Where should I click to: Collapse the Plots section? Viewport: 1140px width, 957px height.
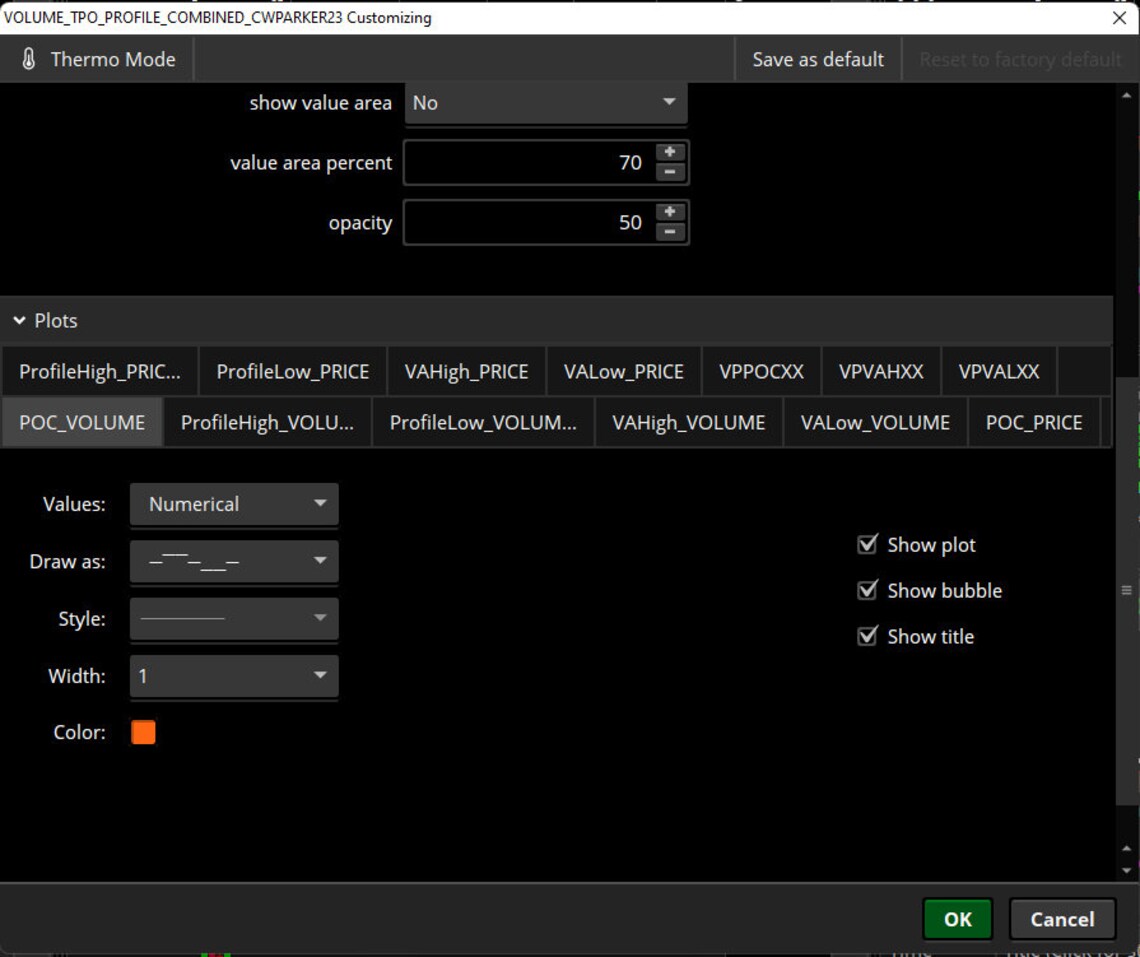(x=20, y=320)
